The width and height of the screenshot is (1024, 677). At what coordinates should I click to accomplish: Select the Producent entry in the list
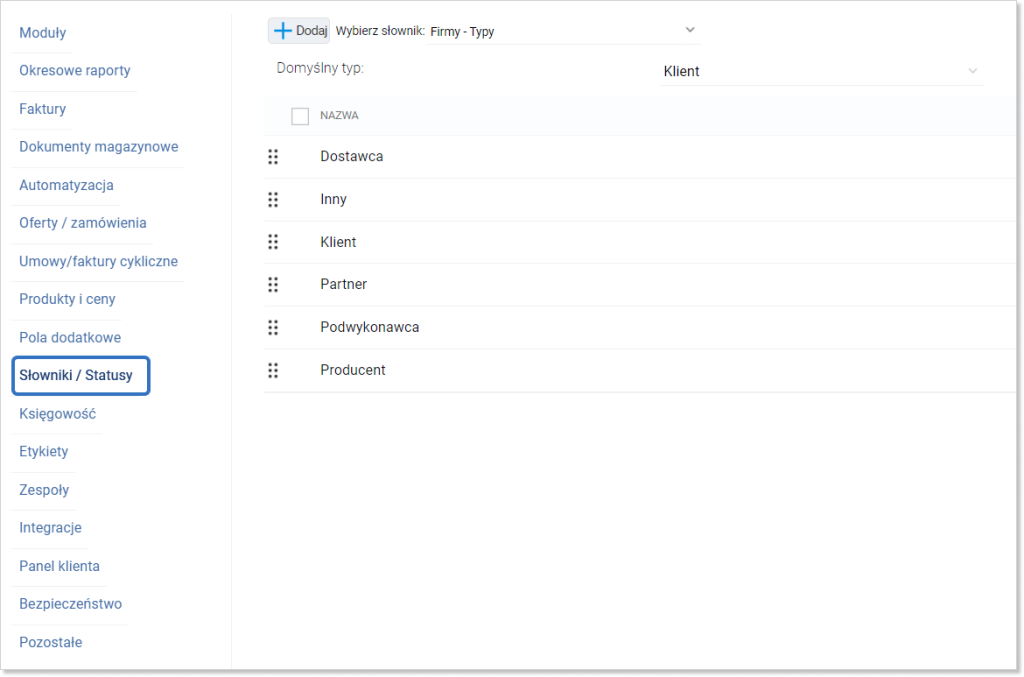[353, 370]
